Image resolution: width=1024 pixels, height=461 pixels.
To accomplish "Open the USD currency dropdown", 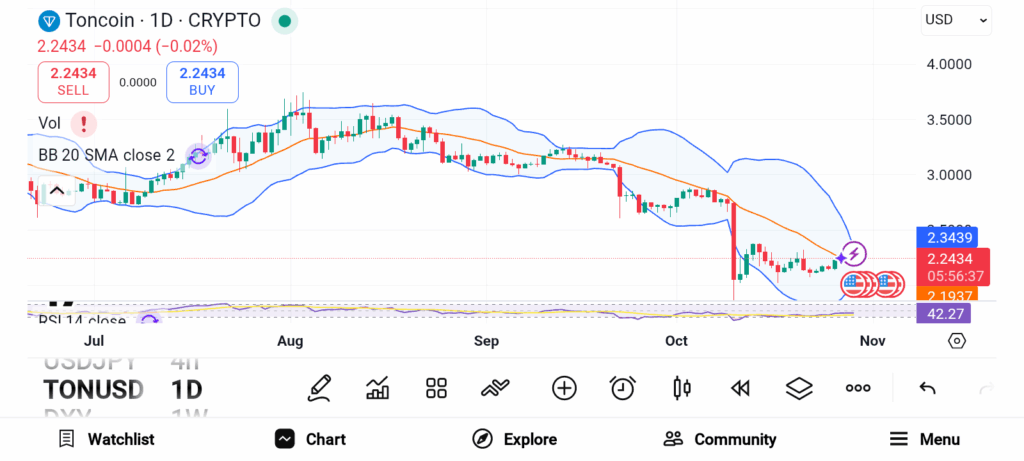I will click(x=956, y=19).
